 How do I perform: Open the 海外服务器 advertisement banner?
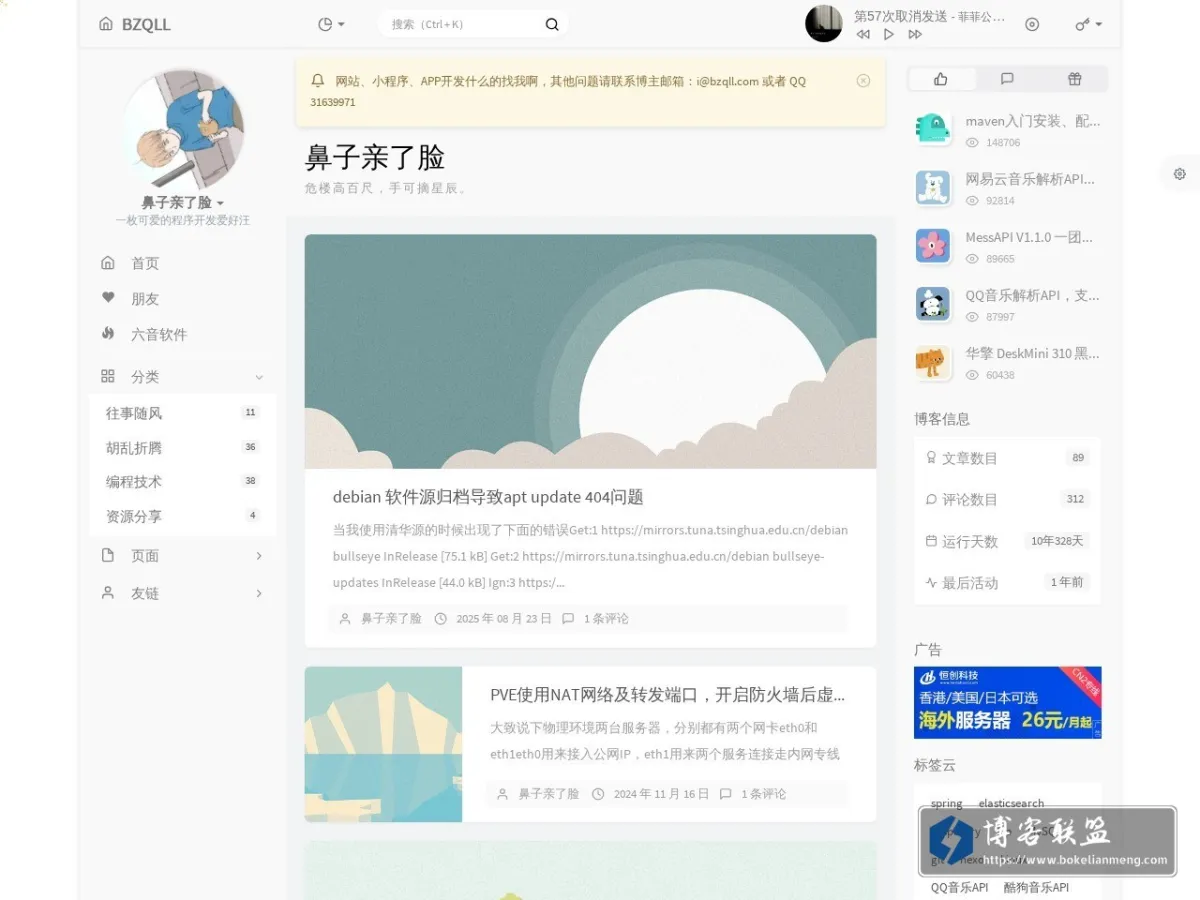[x=1007, y=703]
